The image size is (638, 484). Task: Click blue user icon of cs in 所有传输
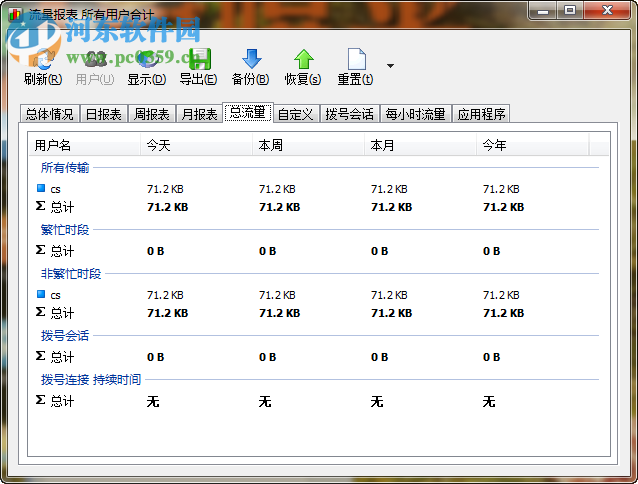pyautogui.click(x=41, y=188)
